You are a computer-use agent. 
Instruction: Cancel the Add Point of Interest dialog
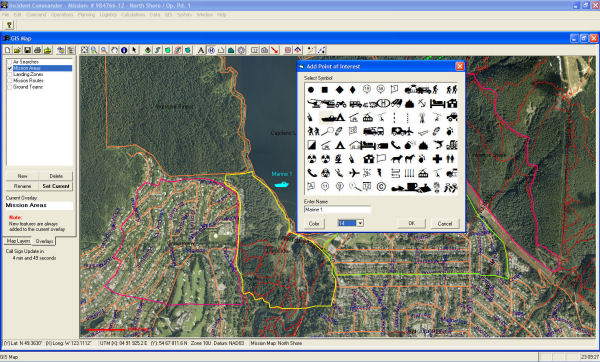445,223
